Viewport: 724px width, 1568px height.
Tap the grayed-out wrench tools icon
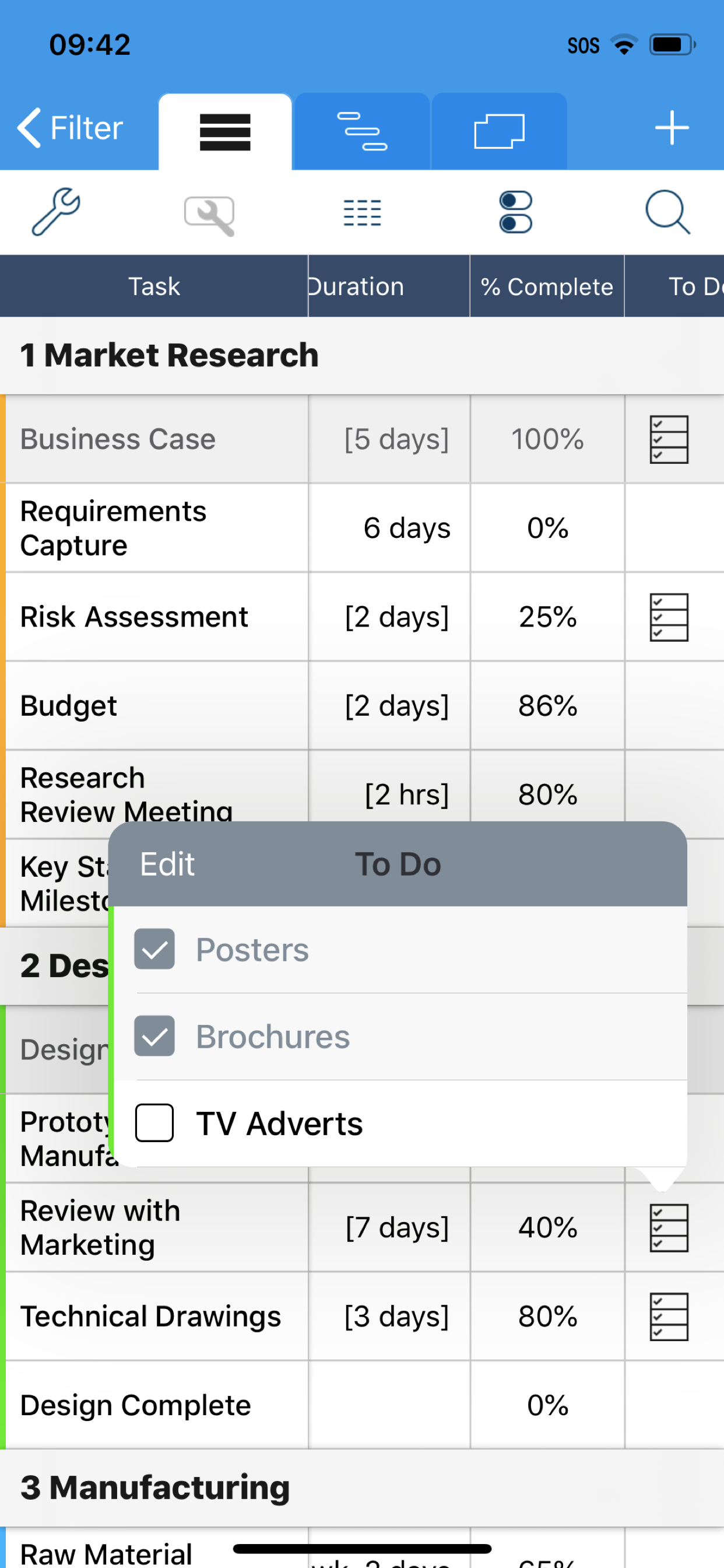[209, 215]
